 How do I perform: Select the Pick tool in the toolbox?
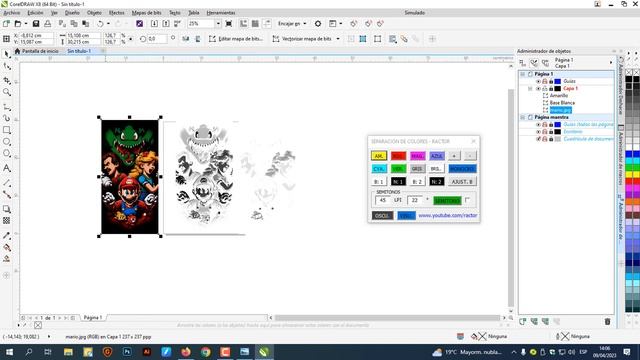(7, 54)
